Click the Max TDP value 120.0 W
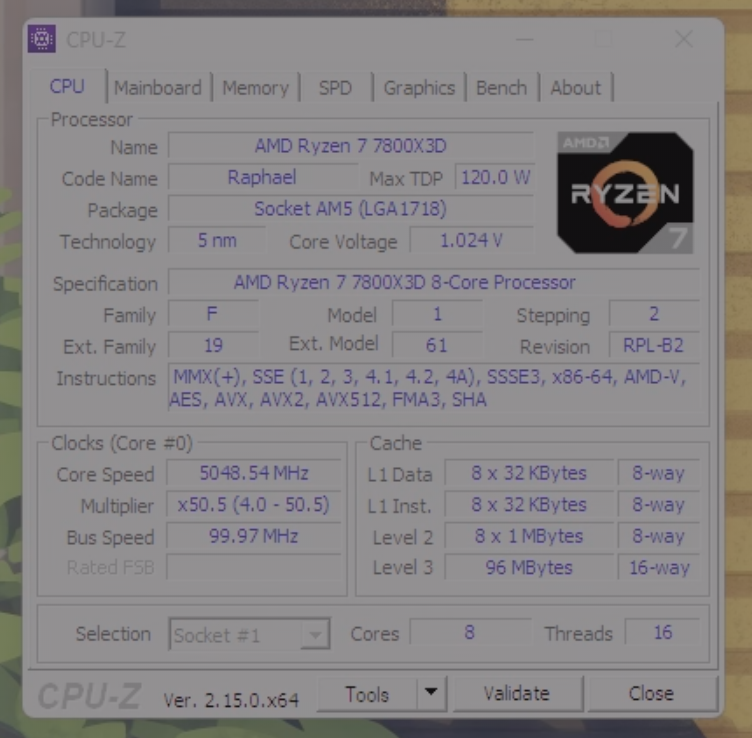The width and height of the screenshot is (752, 738). (x=495, y=177)
